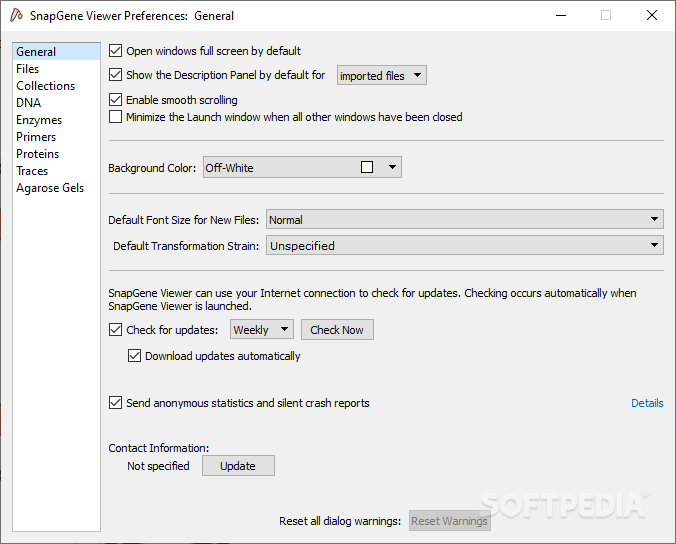
Task: Click the Not specified contact text
Action: coord(158,466)
